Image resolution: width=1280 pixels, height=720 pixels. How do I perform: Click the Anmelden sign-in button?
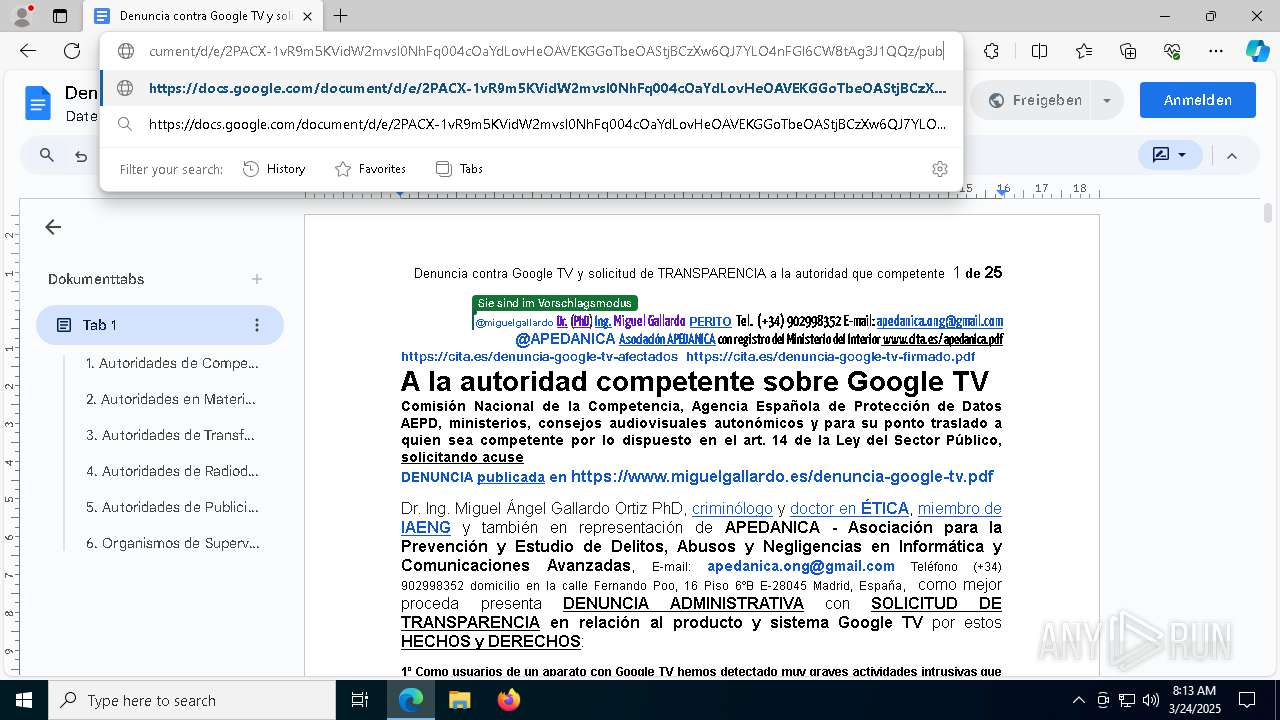[x=1197, y=100]
